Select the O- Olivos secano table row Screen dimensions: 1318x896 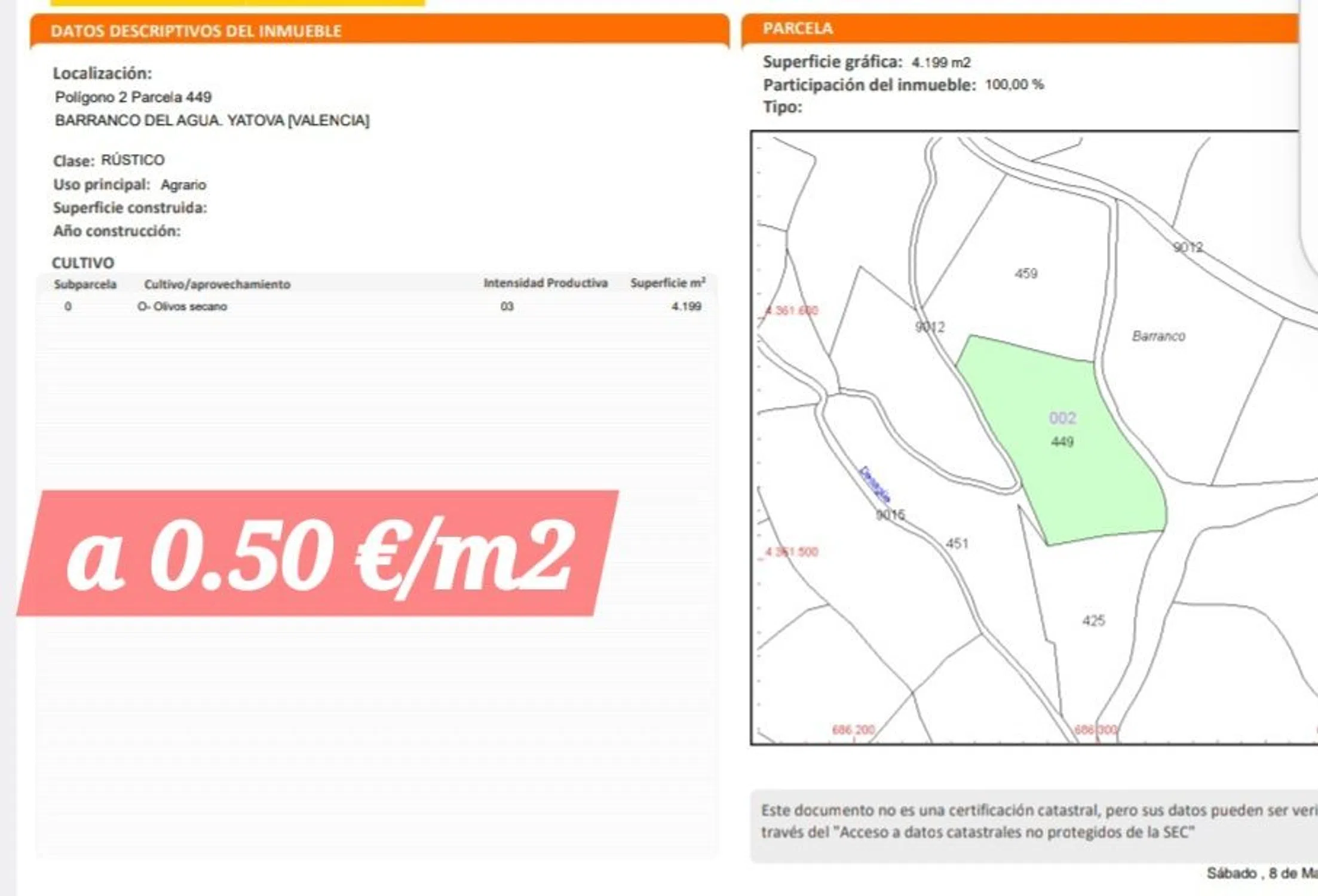[182, 306]
